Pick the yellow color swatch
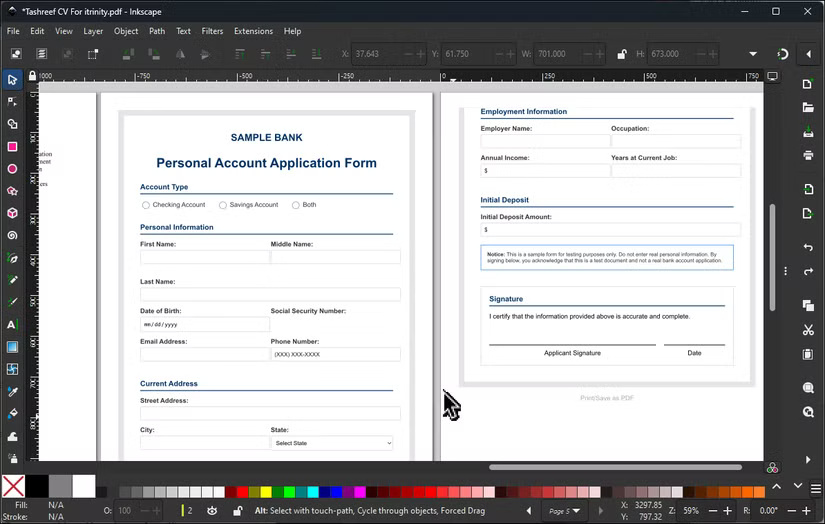This screenshot has width=825, height=524. click(x=265, y=492)
